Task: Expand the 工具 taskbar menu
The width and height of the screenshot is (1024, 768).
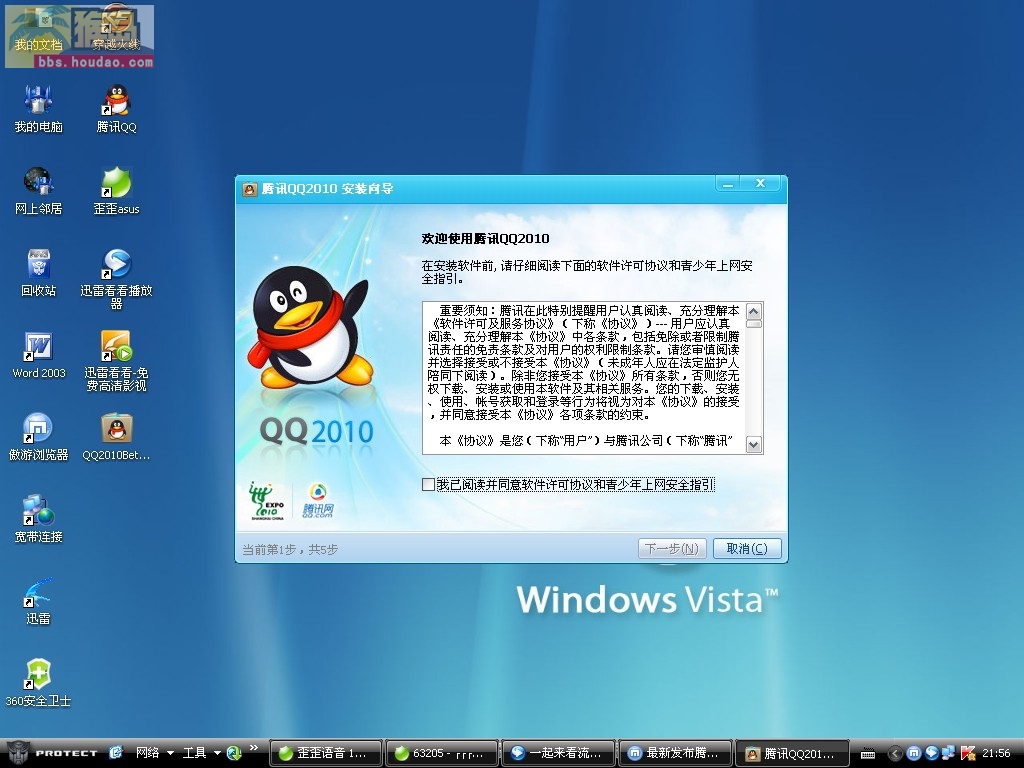Action: 201,753
